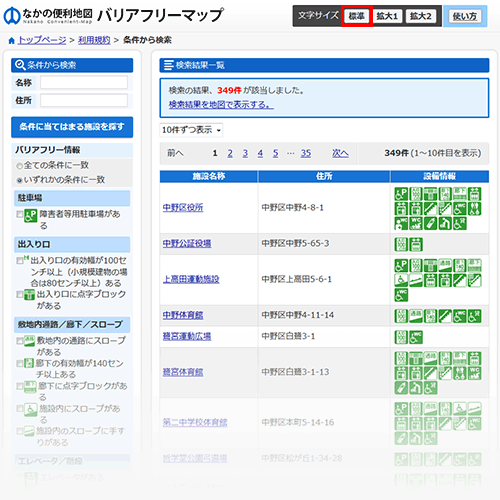Click nursing/feeding icon in 中野区役所 row

point(430,223)
